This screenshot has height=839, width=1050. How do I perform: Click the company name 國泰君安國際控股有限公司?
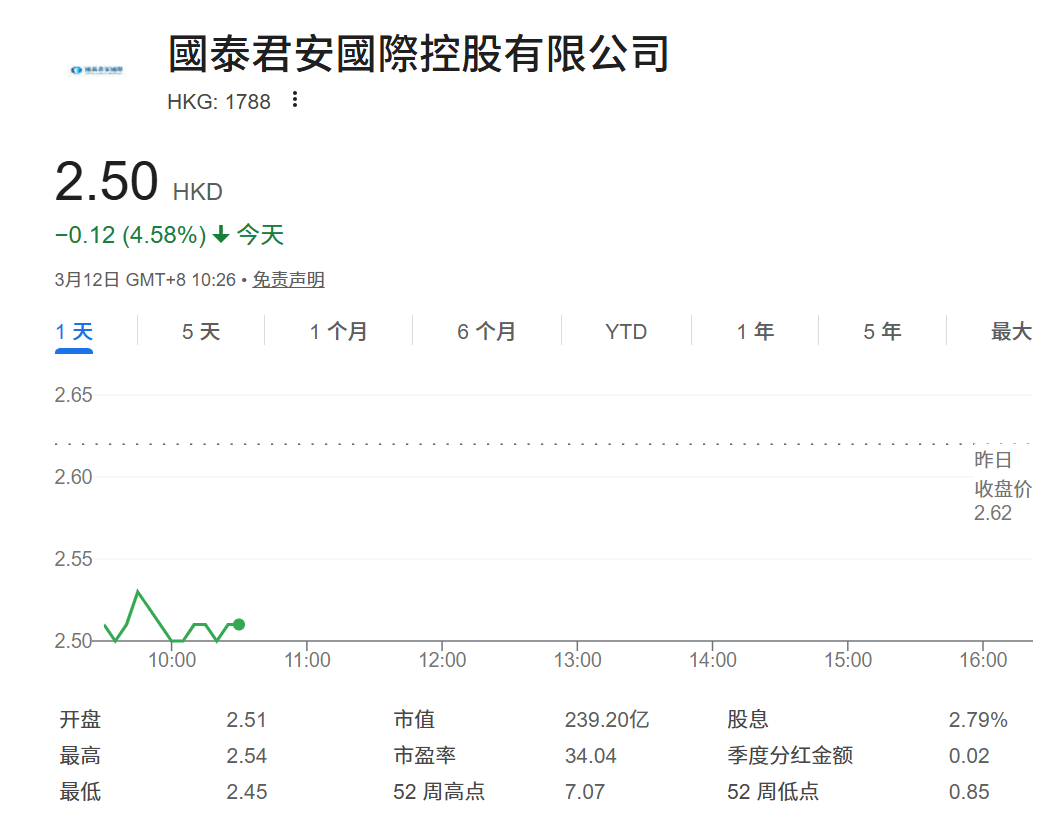[x=419, y=54]
